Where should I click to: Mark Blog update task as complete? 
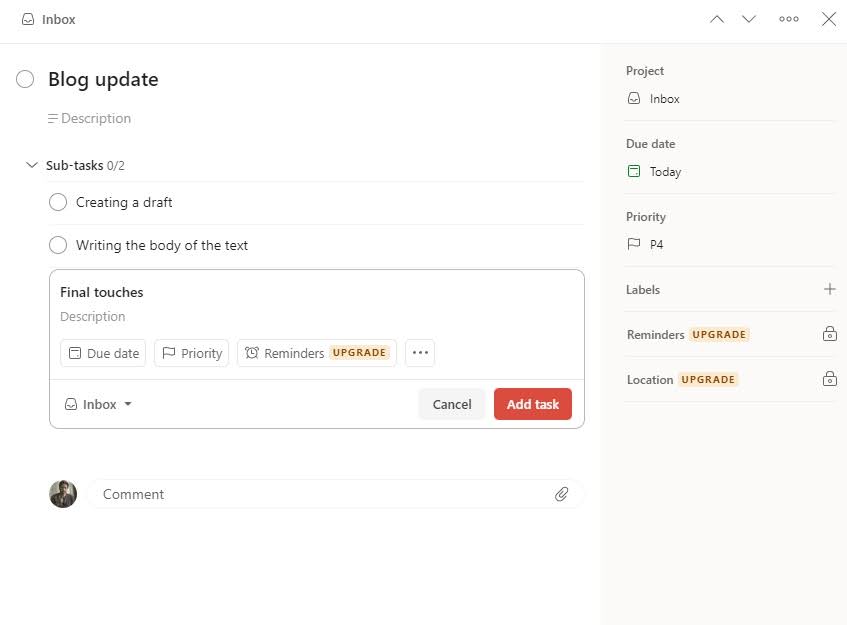[25, 79]
